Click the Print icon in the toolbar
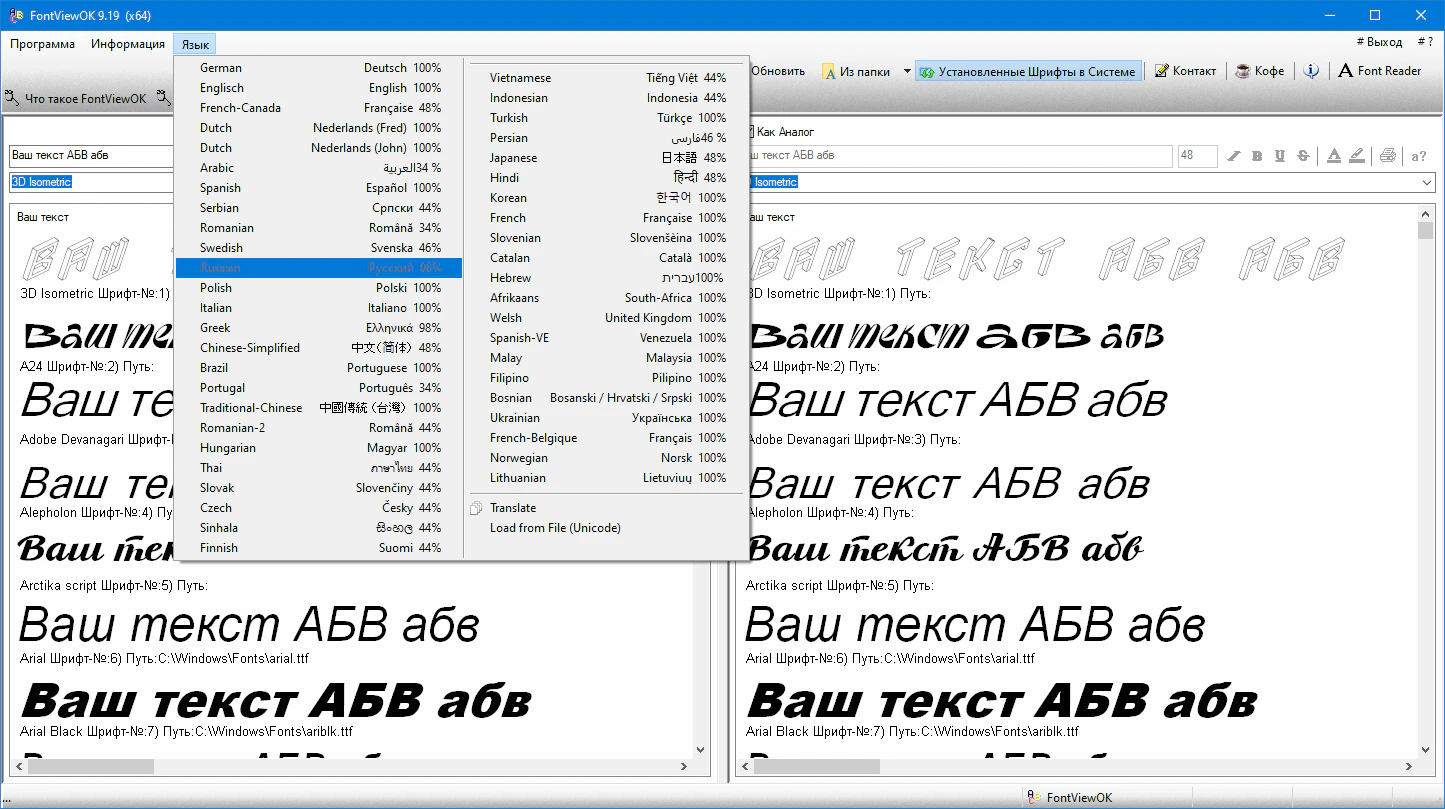Screen dimensions: 1445x809 pyautogui.click(x=1388, y=156)
